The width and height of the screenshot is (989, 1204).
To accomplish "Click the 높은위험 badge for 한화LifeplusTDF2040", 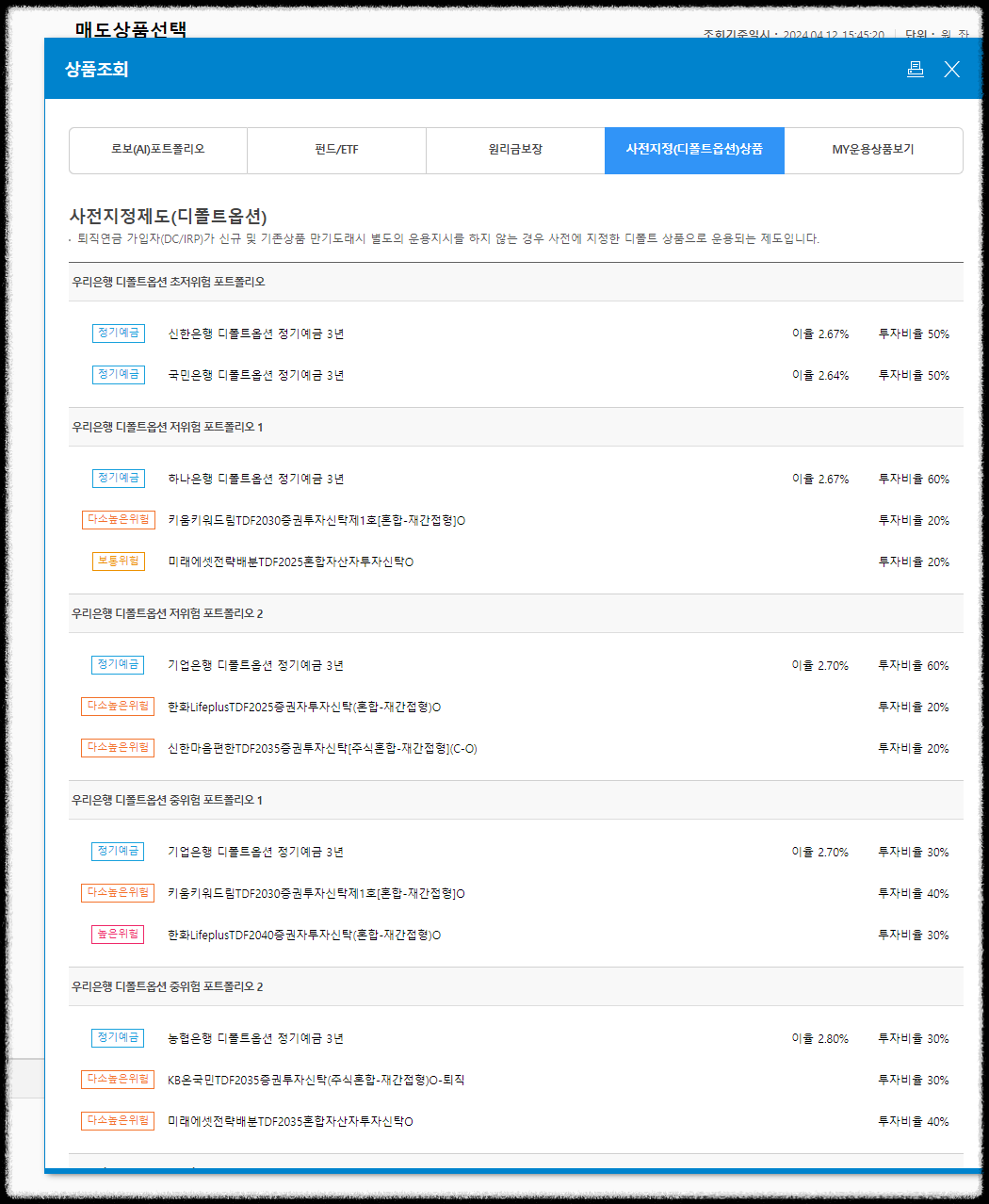I will 117,935.
